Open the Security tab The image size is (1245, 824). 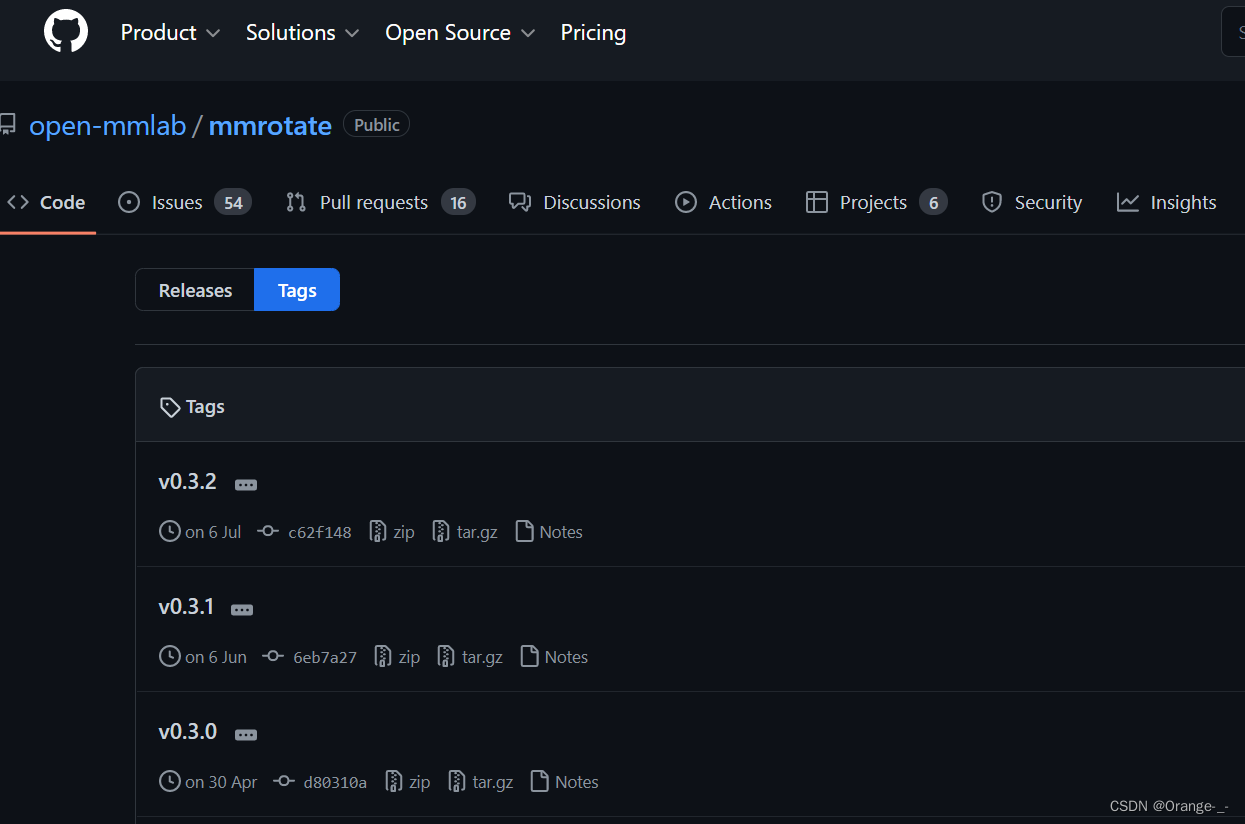click(x=1032, y=203)
